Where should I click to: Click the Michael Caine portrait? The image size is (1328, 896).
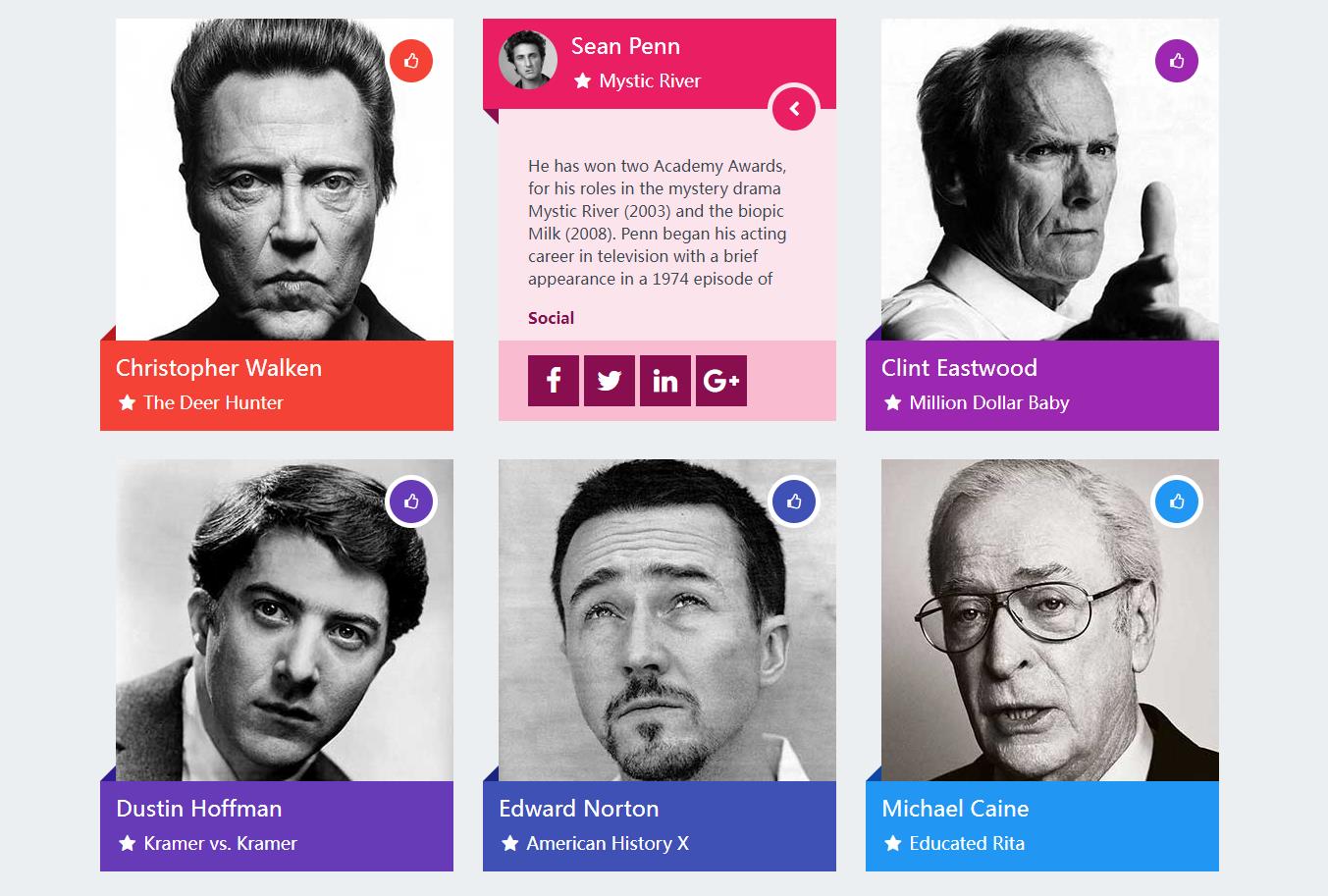(x=1050, y=620)
